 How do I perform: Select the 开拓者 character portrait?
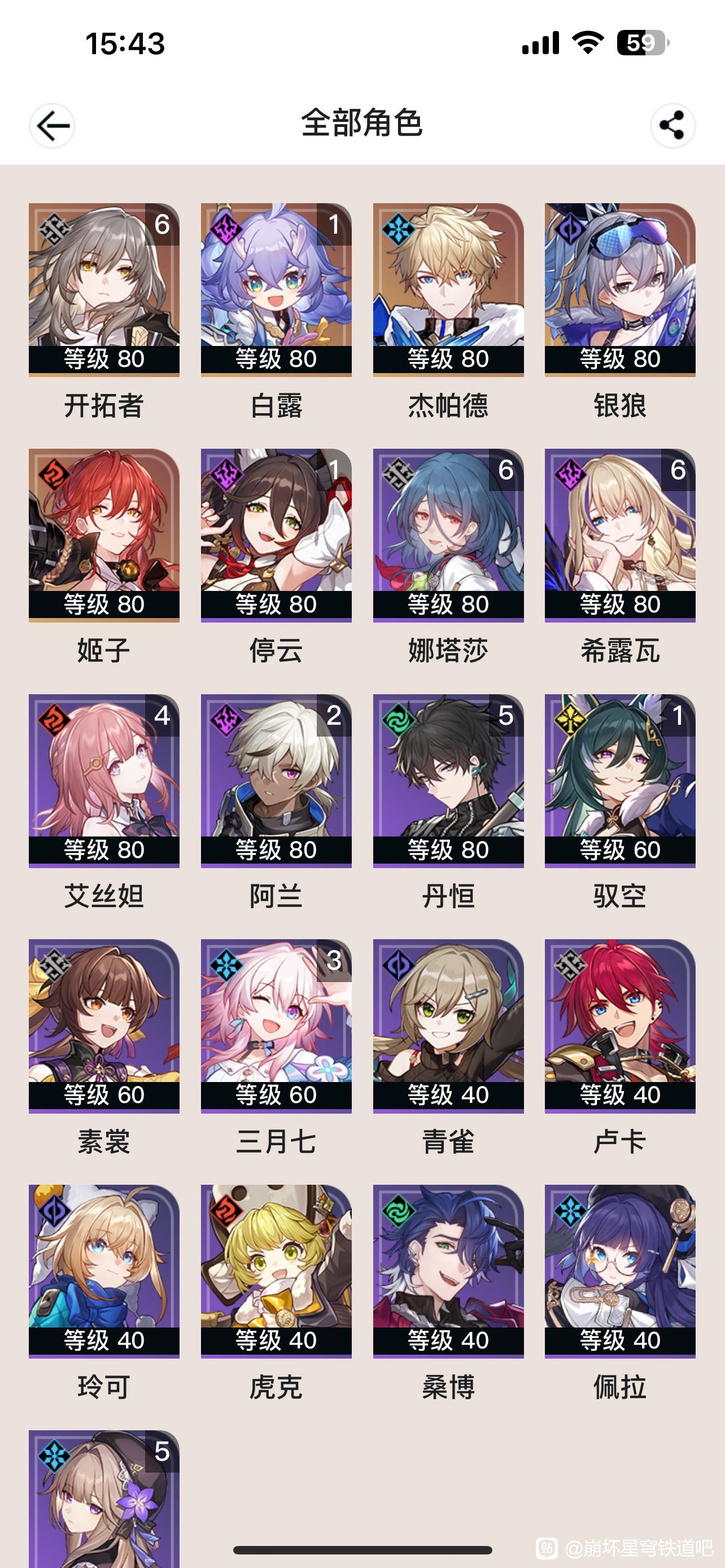pos(104,290)
